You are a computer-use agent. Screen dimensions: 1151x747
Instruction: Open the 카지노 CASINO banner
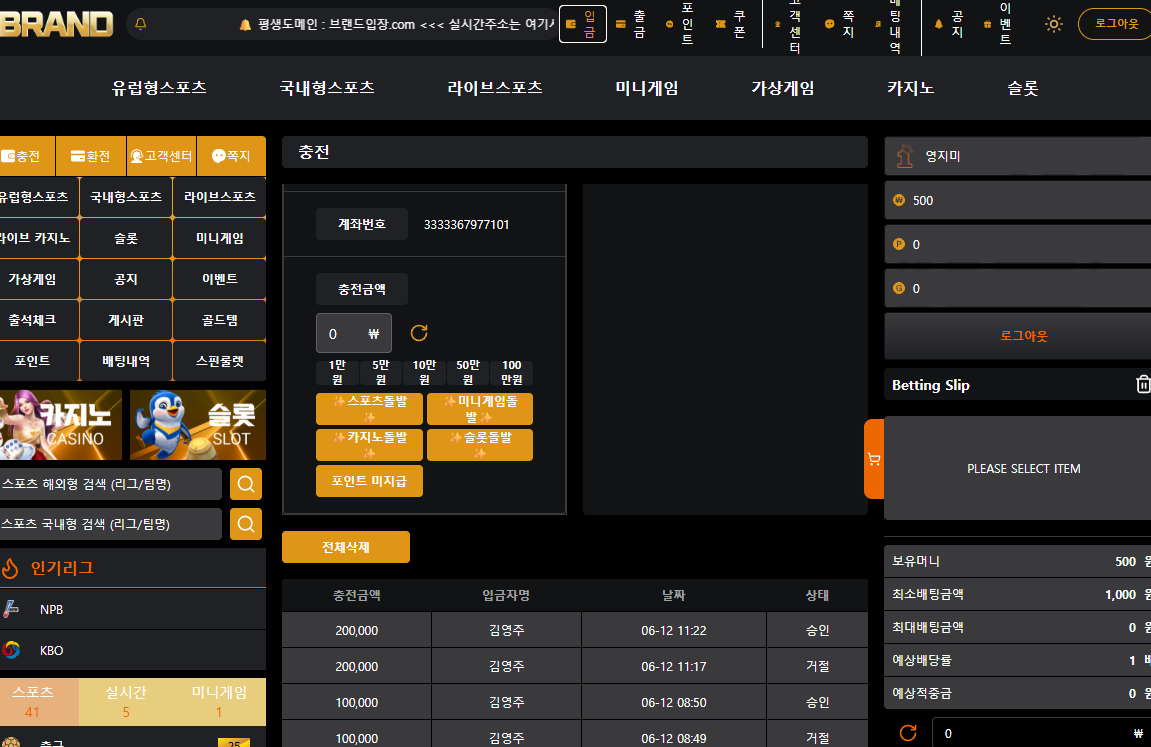pyautogui.click(x=61, y=425)
